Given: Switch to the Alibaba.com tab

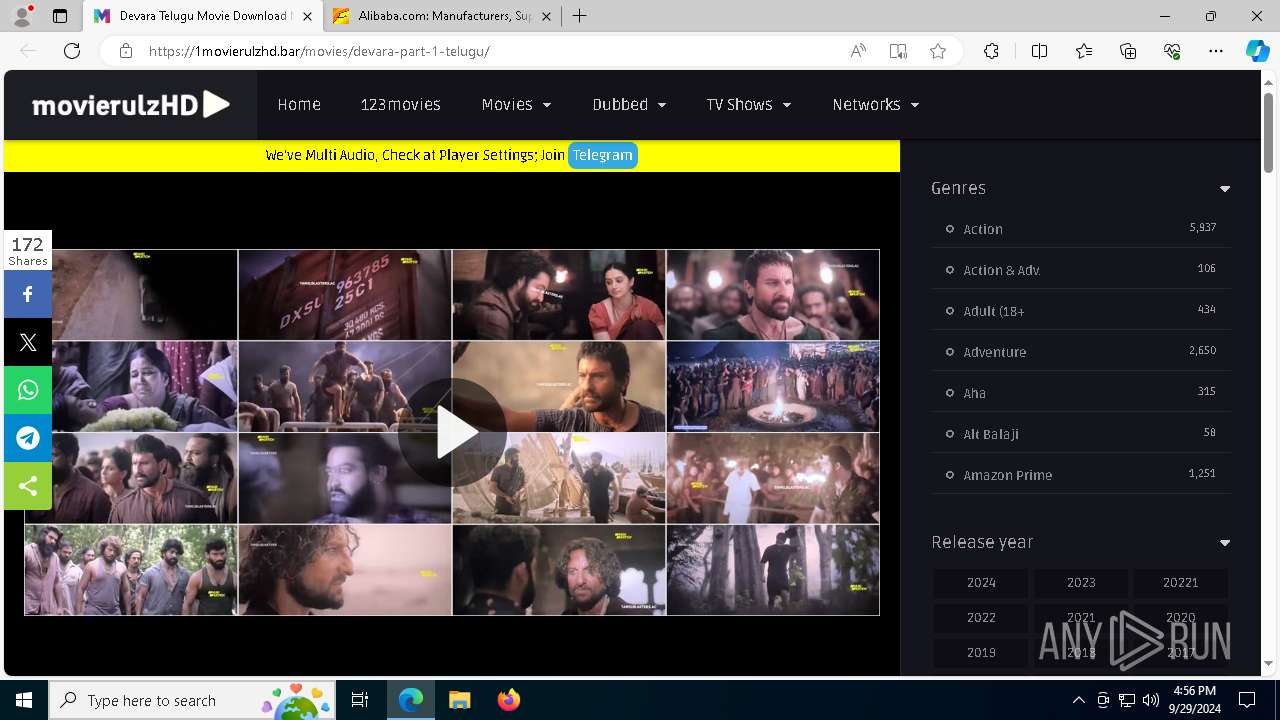Looking at the screenshot, I should [444, 16].
